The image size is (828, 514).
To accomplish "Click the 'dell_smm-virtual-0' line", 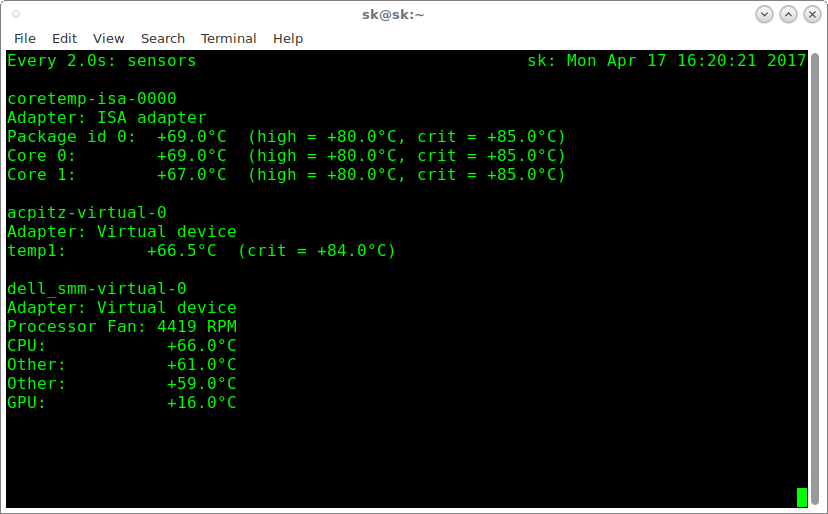I will 97,289.
